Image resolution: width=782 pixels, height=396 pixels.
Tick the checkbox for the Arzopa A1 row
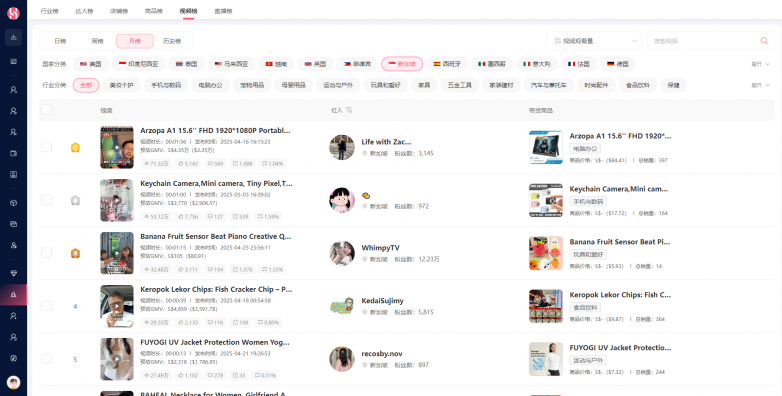(x=46, y=147)
